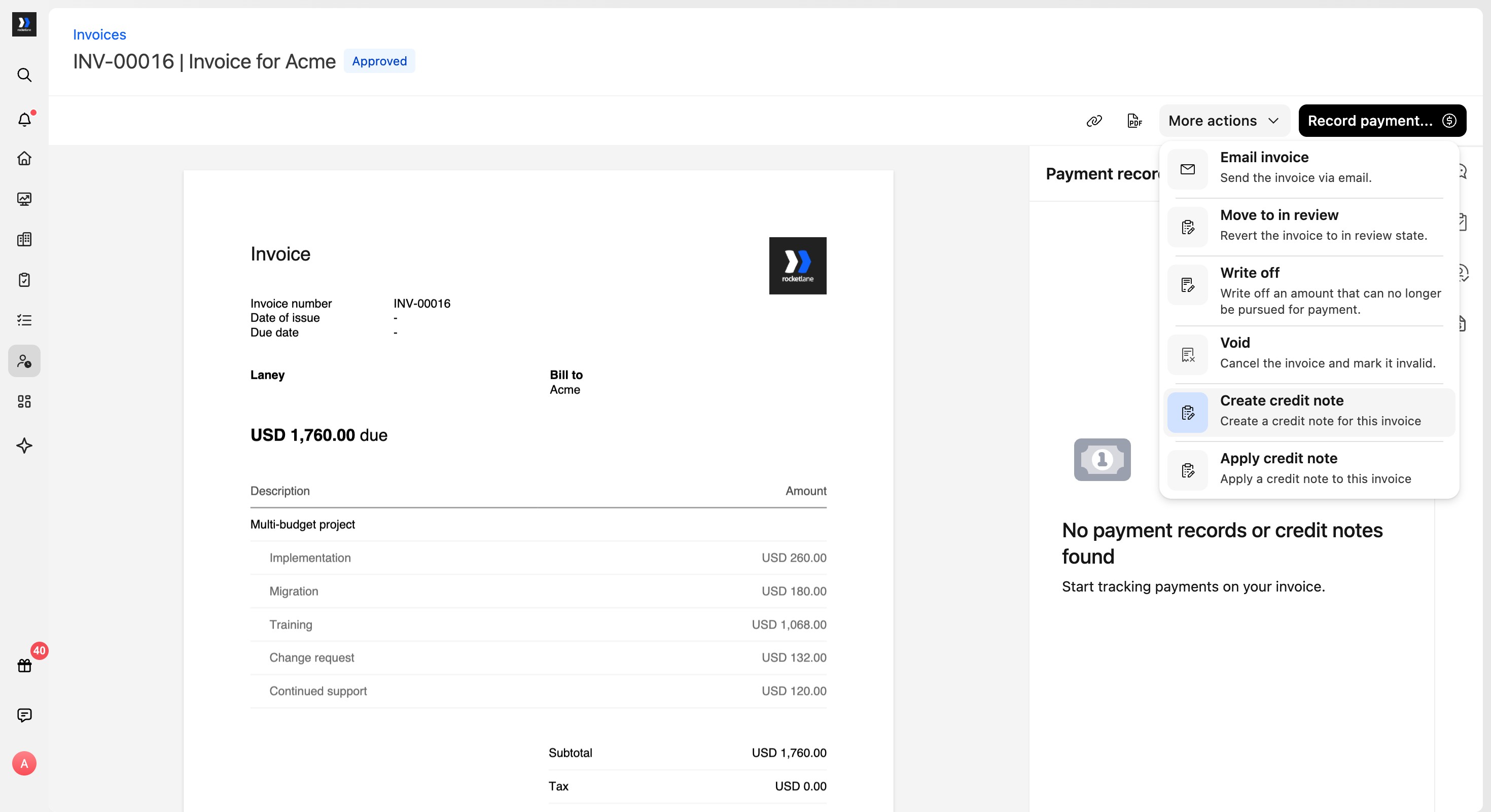Click the USD 1,760.00 due total
This screenshot has width=1491, height=812.
(319, 435)
